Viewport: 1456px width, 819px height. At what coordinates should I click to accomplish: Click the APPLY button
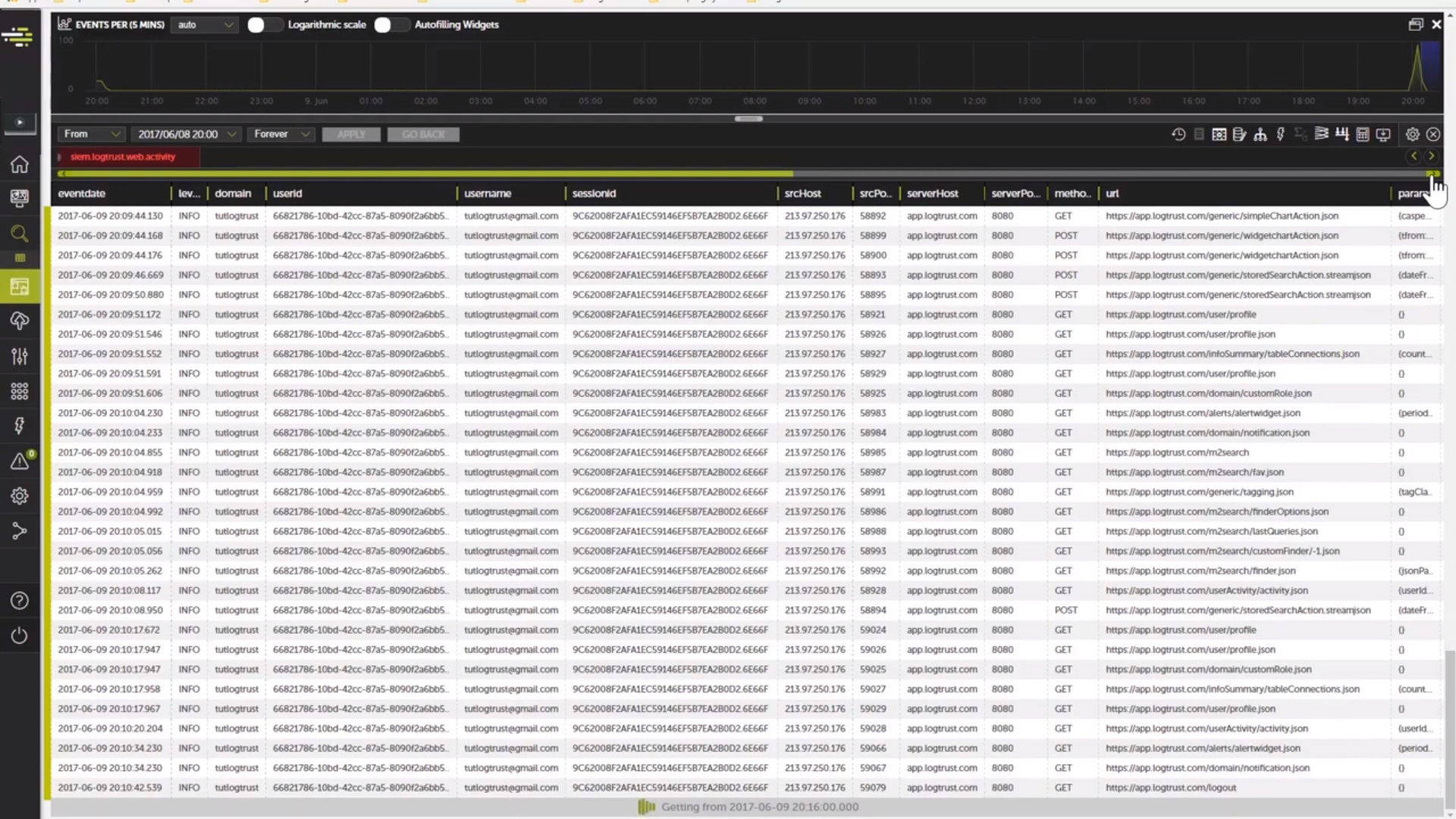351,134
